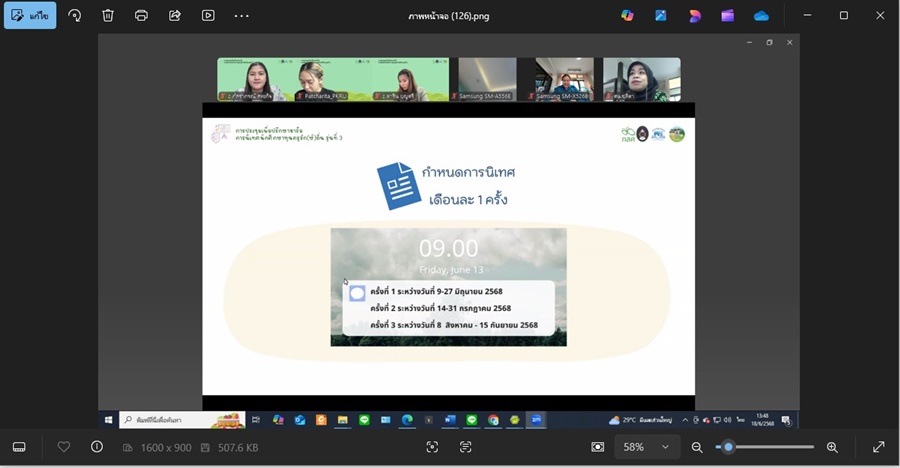This screenshot has height=468, width=900.
Task: Delete the photo using the trash icon
Action: (108, 16)
